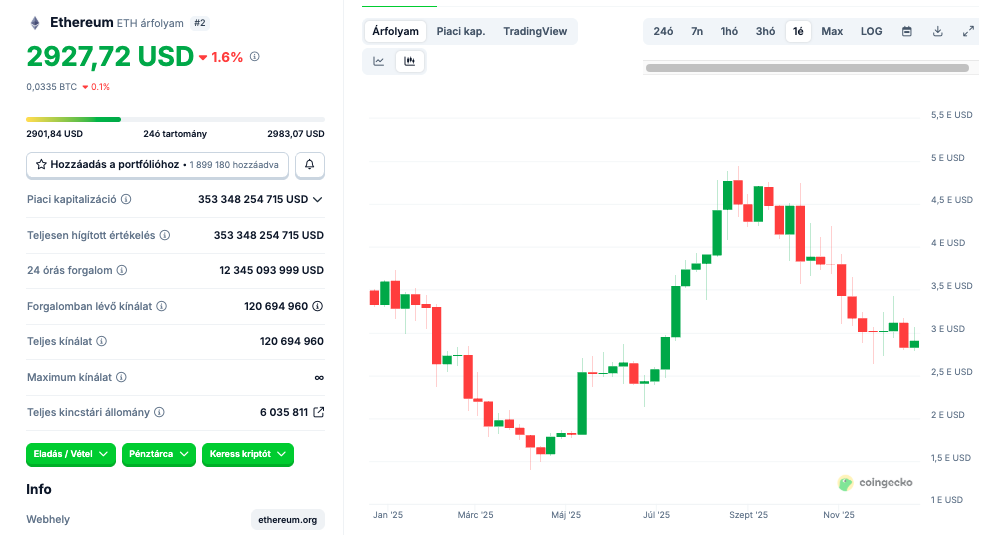Select the Piaci kap. chart tab
The height and width of the screenshot is (535, 1007).
click(x=460, y=31)
